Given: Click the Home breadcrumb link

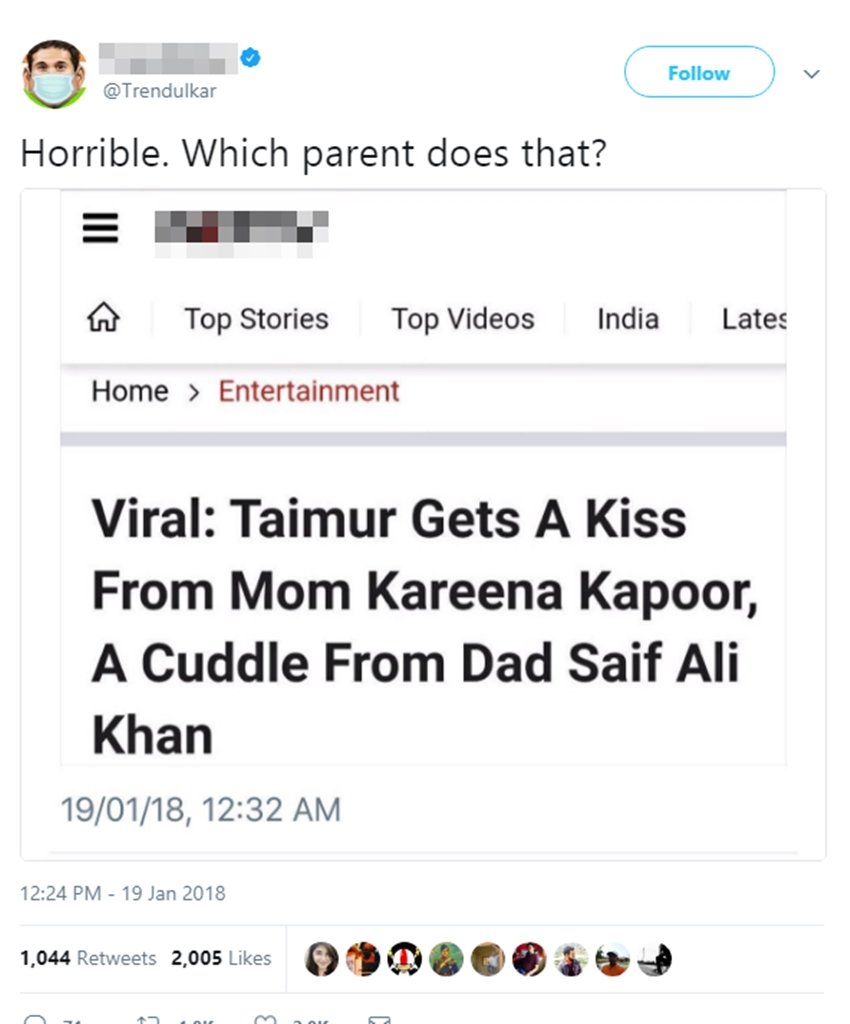Looking at the screenshot, I should 130,391.
